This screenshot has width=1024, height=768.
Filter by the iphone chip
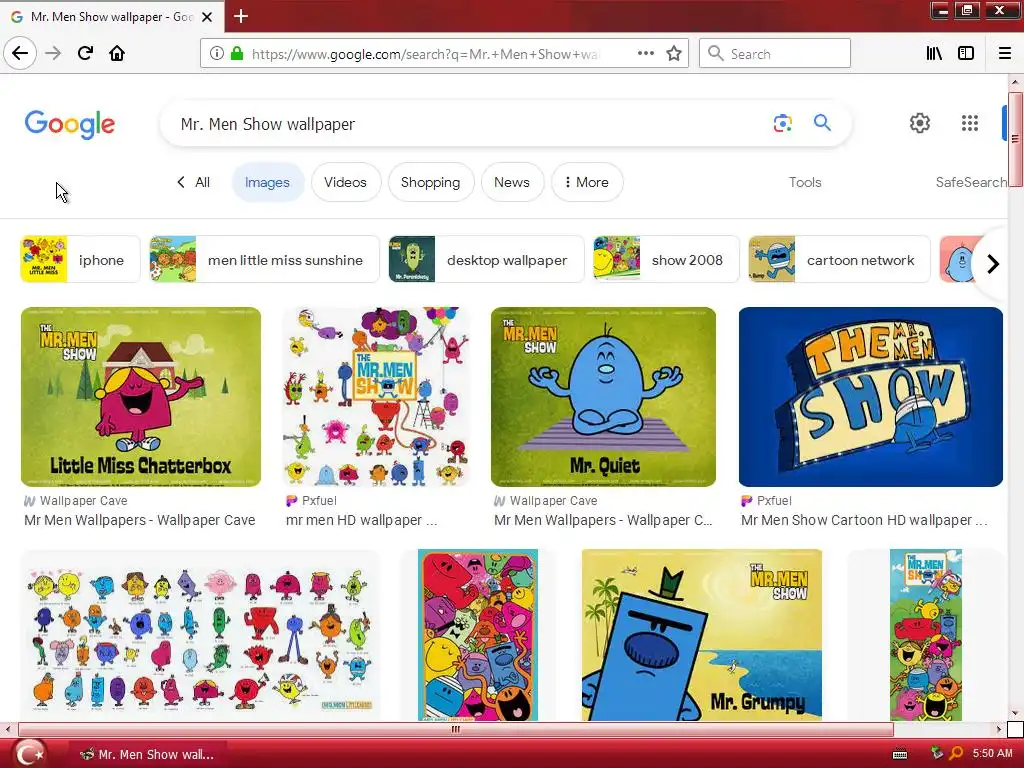pos(80,259)
